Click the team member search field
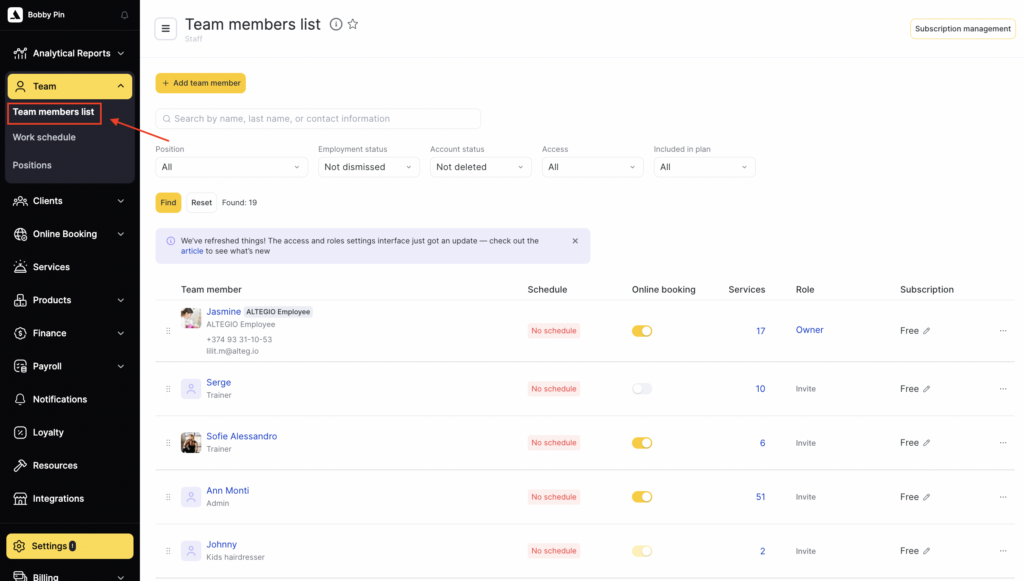Viewport: 1024px width, 581px height. 318,119
